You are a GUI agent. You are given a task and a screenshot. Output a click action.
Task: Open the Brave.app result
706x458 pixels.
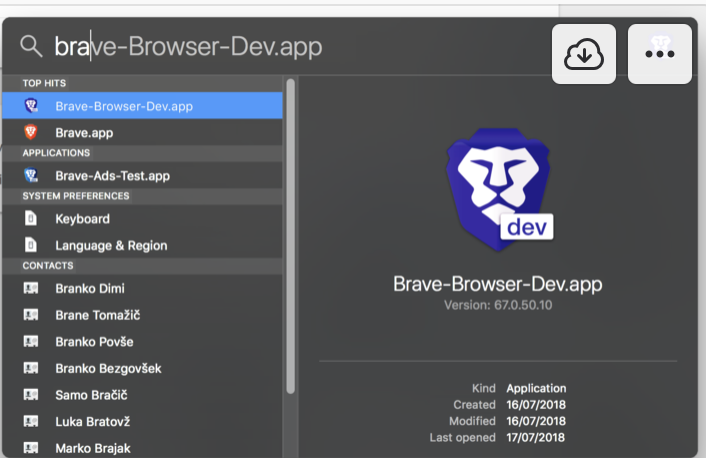pos(142,132)
